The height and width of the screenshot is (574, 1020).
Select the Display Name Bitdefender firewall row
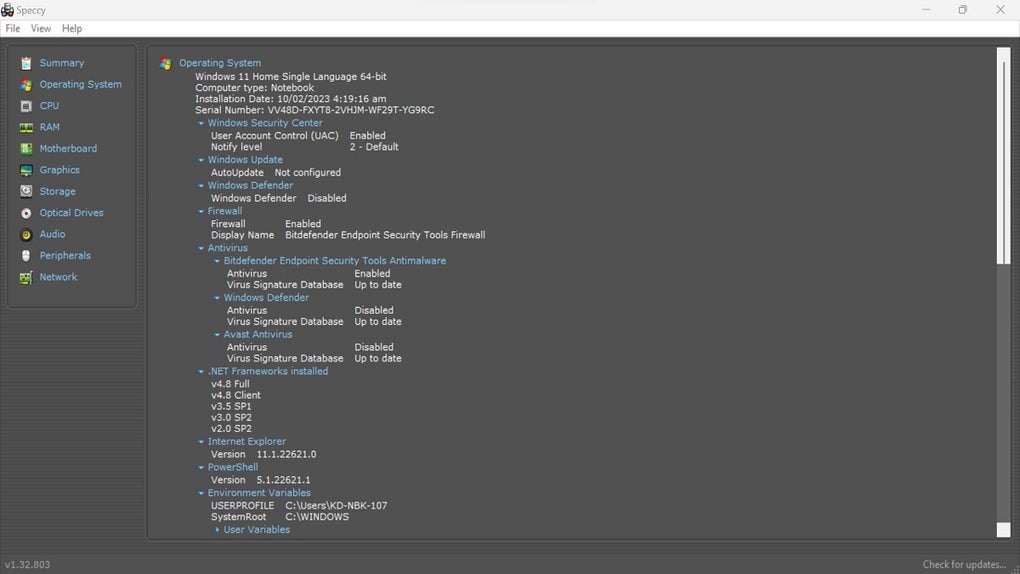click(x=348, y=235)
